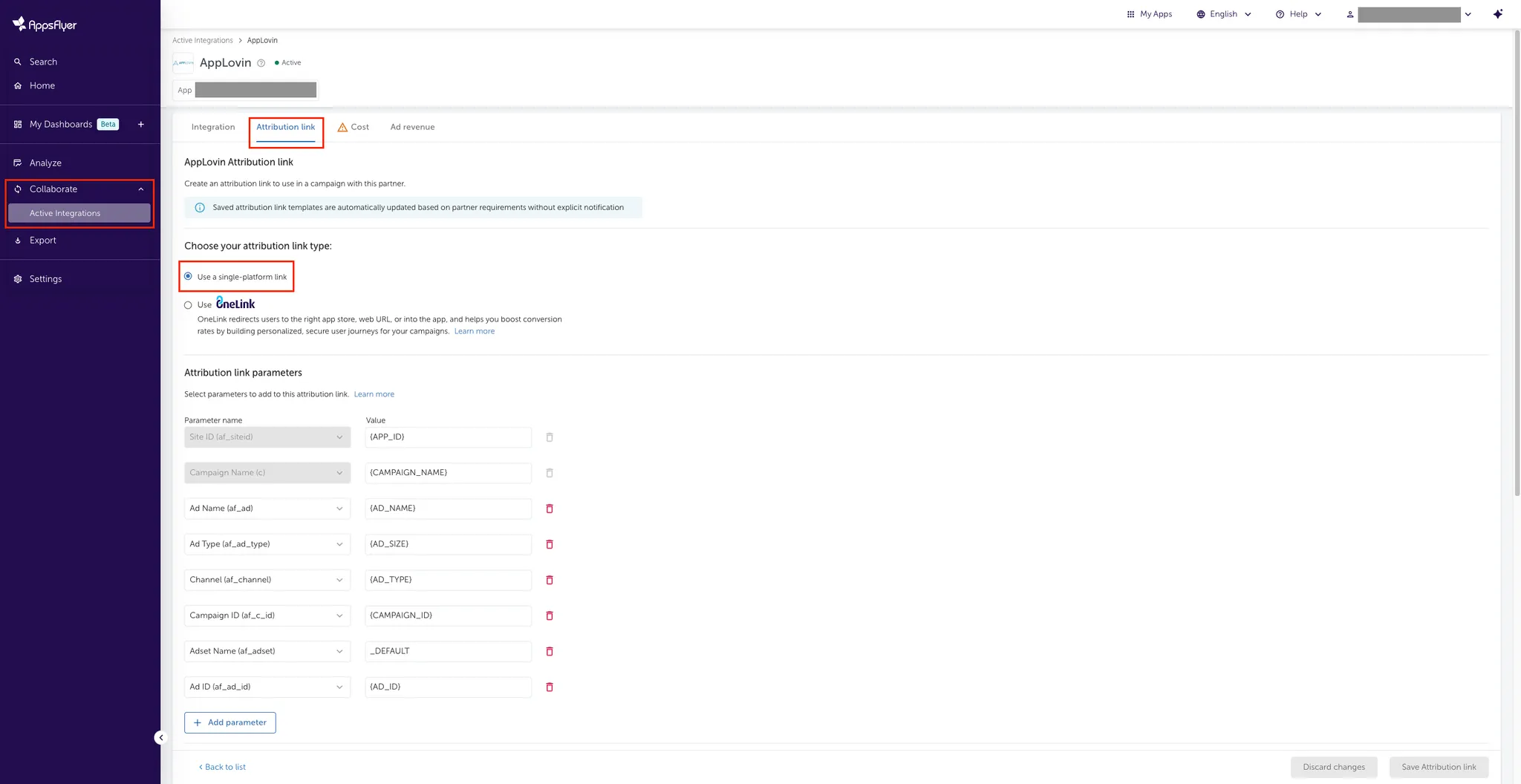Click Learn more about OneLink
This screenshot has height=784, width=1521.
(x=474, y=331)
